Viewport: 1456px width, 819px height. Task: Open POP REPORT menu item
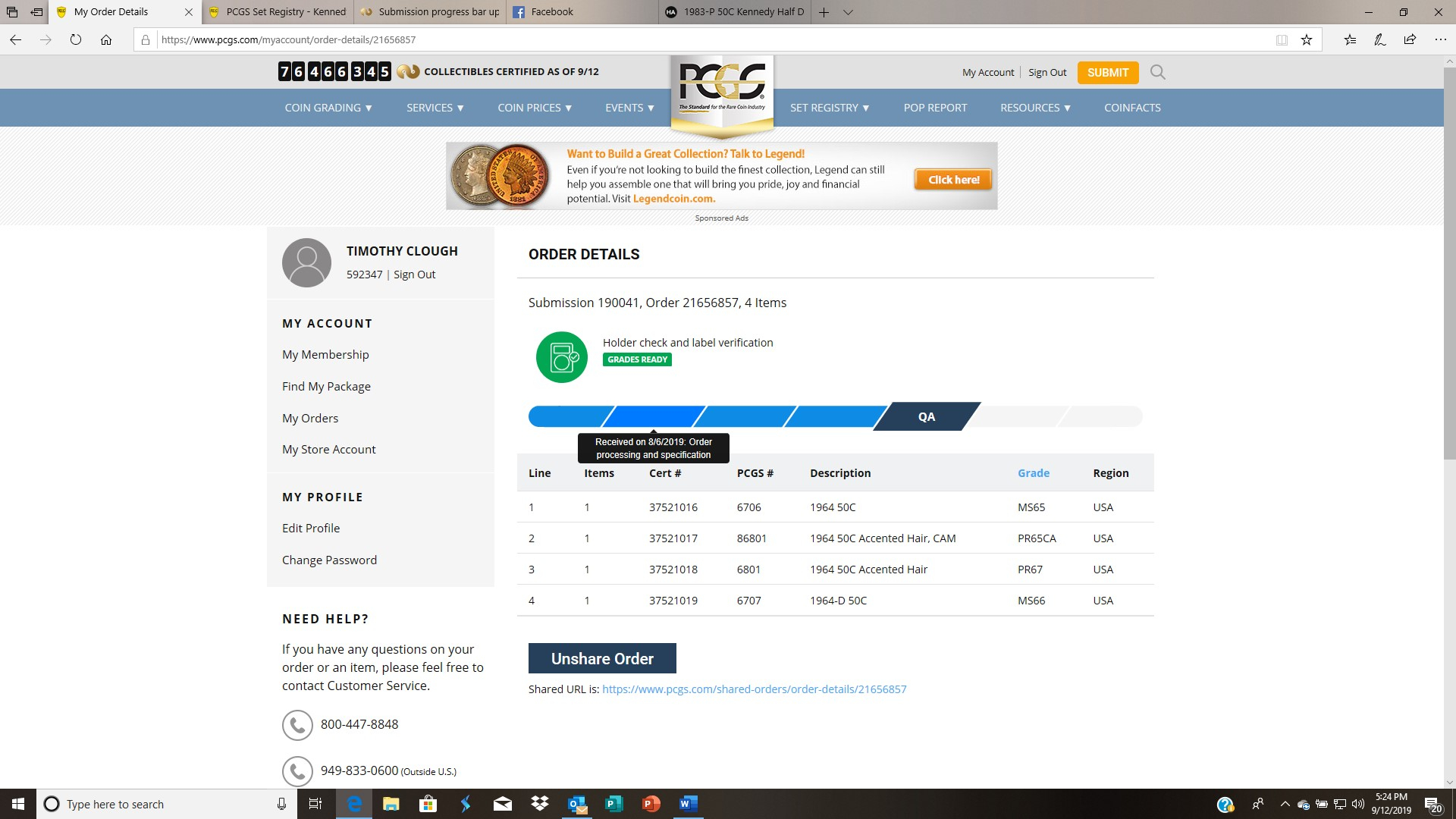pos(935,108)
